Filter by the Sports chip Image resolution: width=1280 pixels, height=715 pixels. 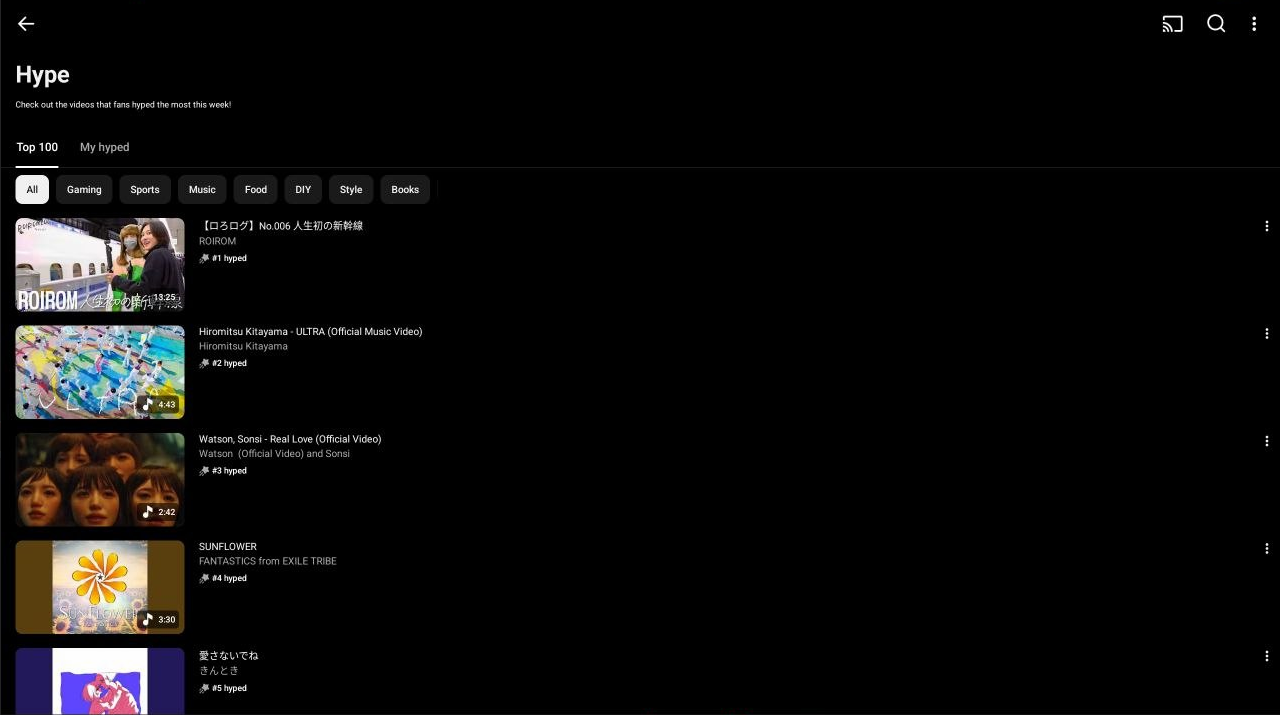click(145, 190)
